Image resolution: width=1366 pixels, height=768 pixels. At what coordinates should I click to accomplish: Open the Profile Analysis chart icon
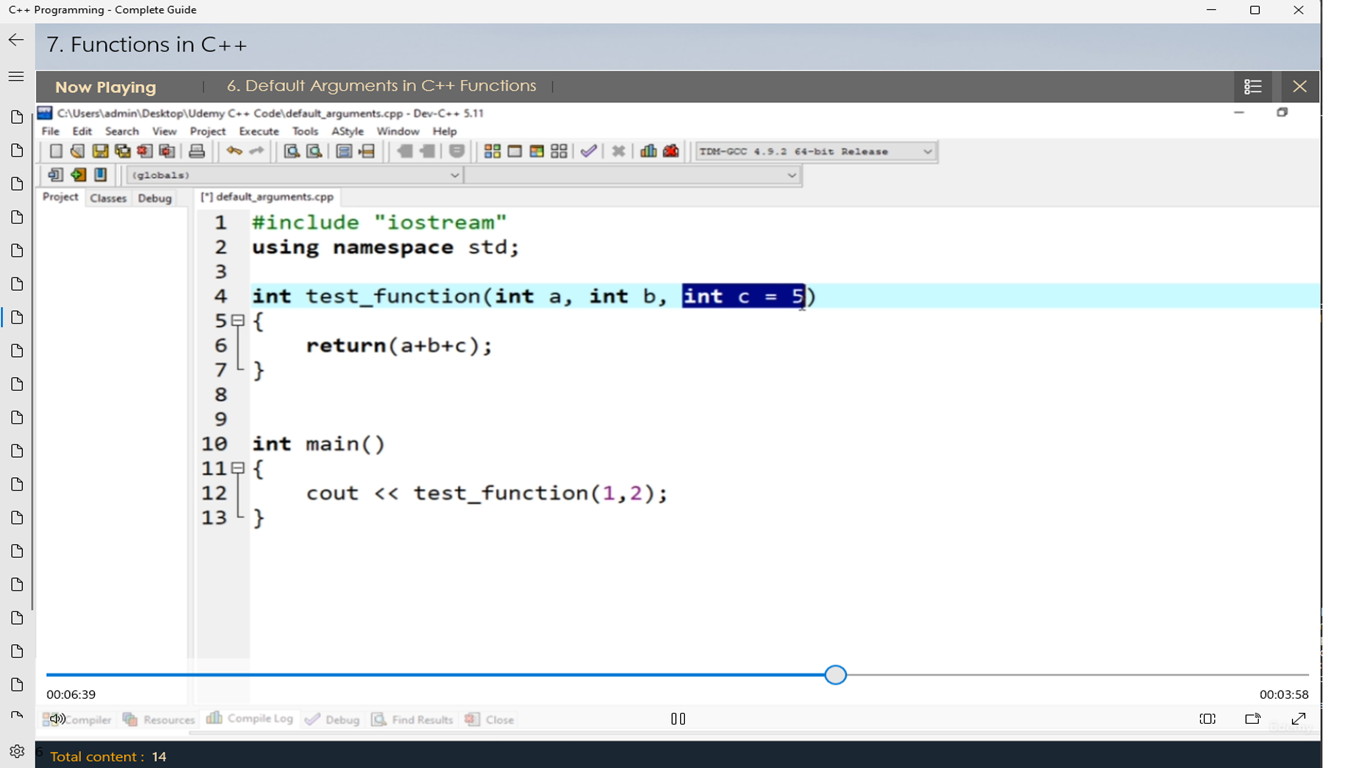point(649,150)
